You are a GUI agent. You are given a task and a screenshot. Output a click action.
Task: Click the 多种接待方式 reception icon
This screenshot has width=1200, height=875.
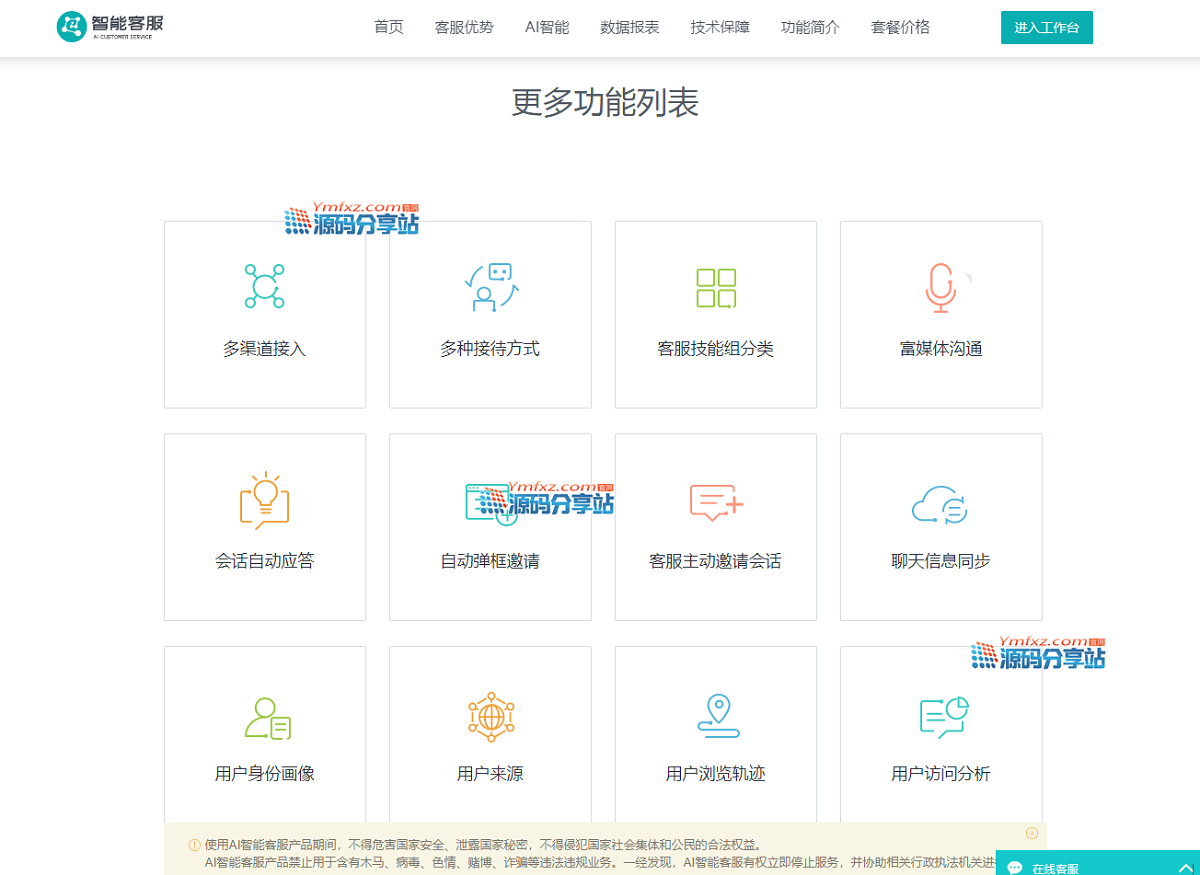click(490, 287)
